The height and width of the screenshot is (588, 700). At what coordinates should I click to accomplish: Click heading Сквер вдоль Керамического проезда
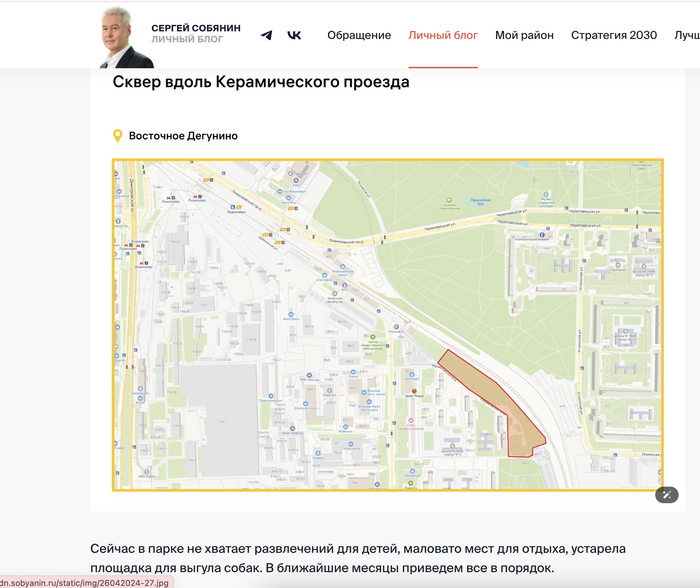261,82
